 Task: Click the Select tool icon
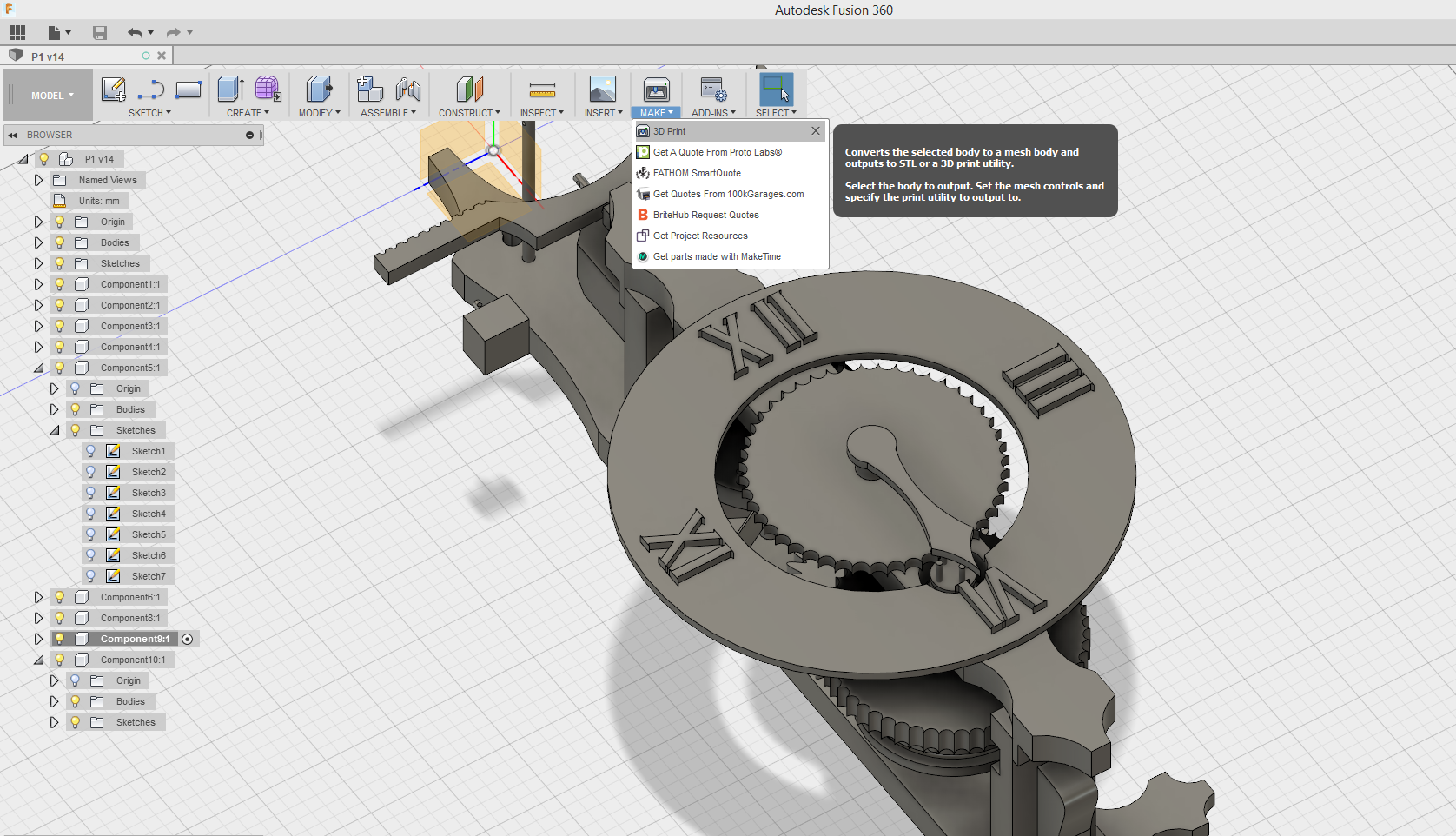[x=777, y=89]
